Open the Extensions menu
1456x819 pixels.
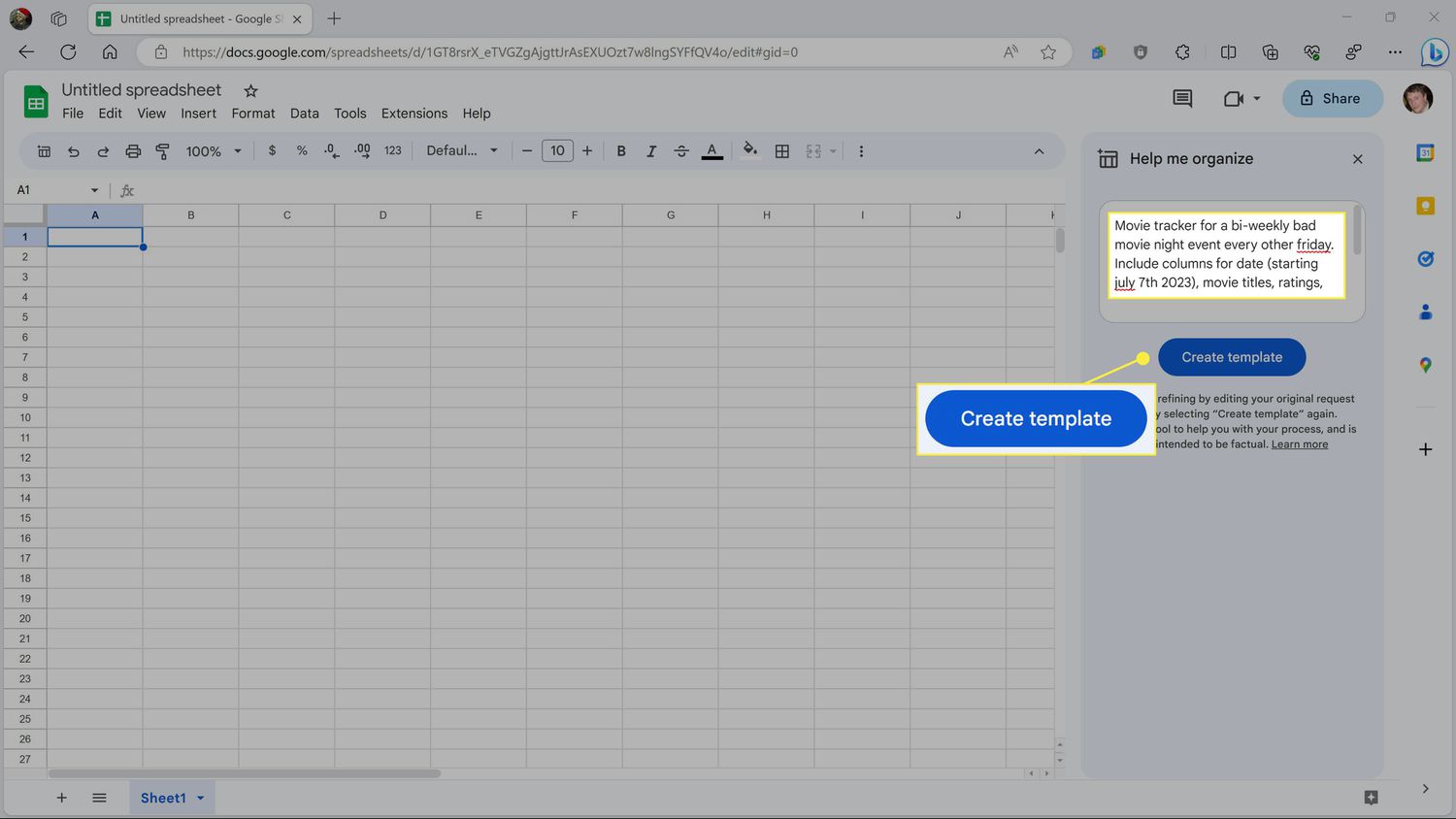(x=414, y=114)
